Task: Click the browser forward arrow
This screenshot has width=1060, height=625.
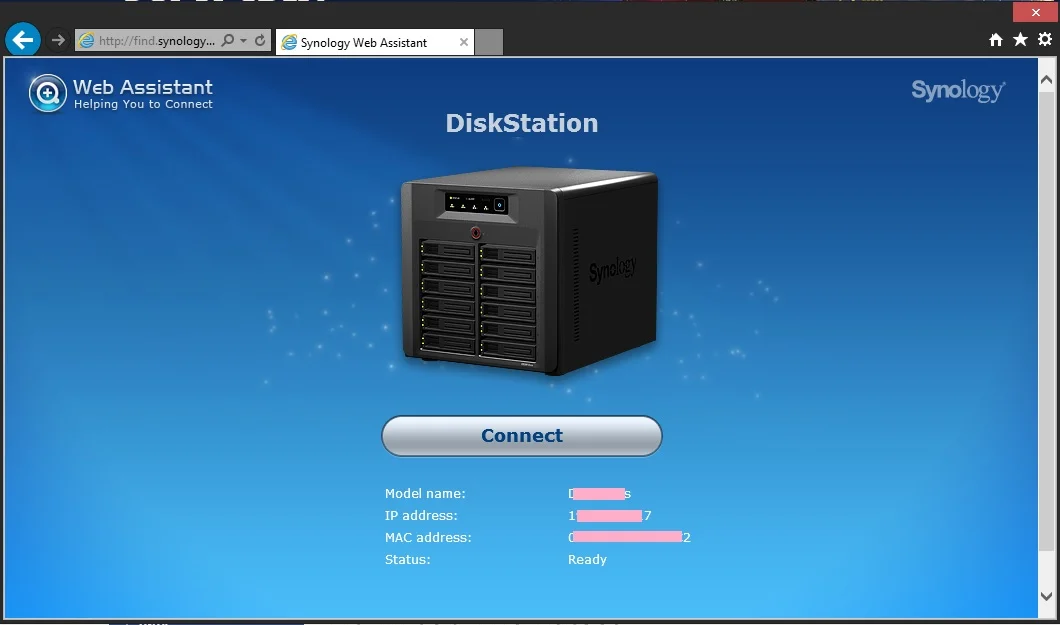Action: [59, 41]
